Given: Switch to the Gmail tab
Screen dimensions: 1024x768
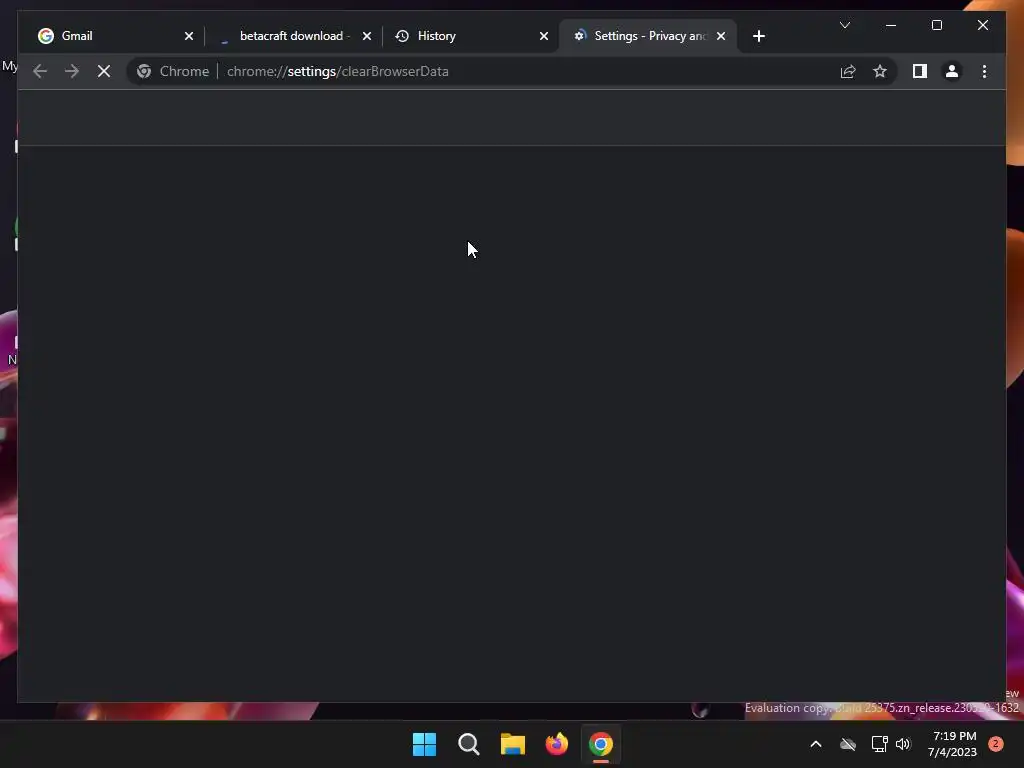Looking at the screenshot, I should [116, 36].
